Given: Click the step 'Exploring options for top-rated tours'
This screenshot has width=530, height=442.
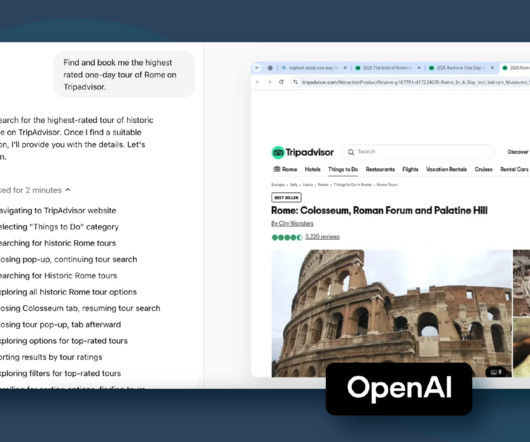Looking at the screenshot, I should [64, 341].
